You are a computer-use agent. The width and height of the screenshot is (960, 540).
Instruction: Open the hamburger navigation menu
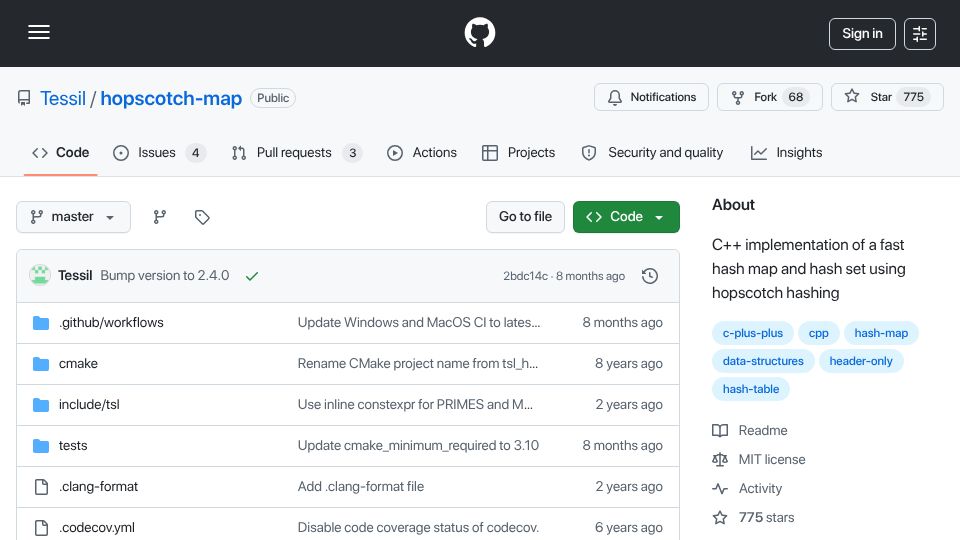39,32
